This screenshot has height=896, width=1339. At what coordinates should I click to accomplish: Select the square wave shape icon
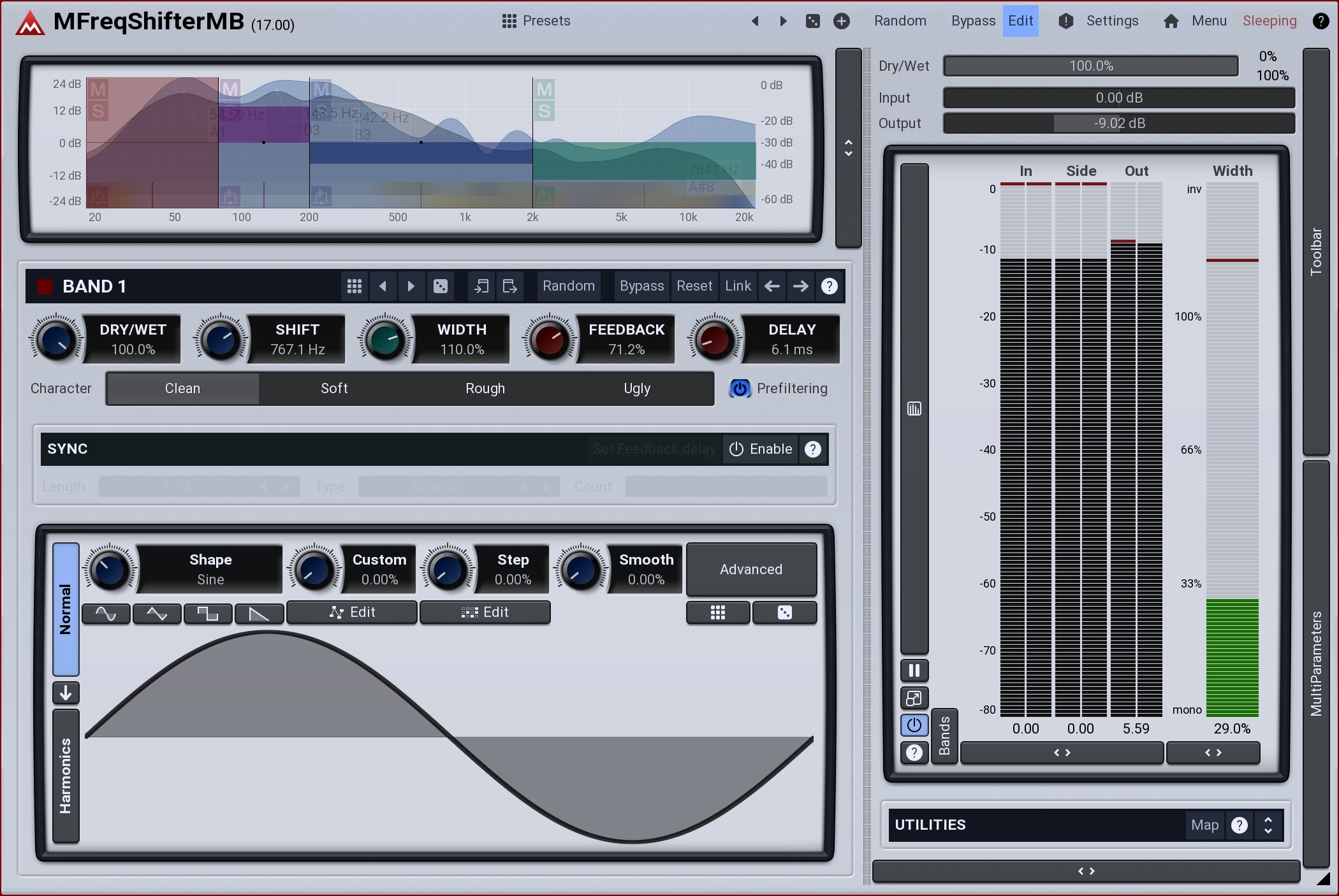207,613
